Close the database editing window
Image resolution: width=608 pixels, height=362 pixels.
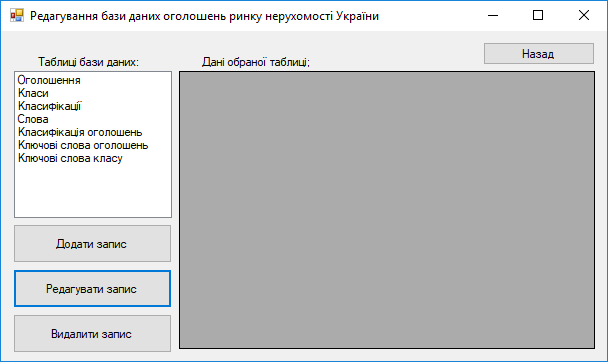click(584, 16)
